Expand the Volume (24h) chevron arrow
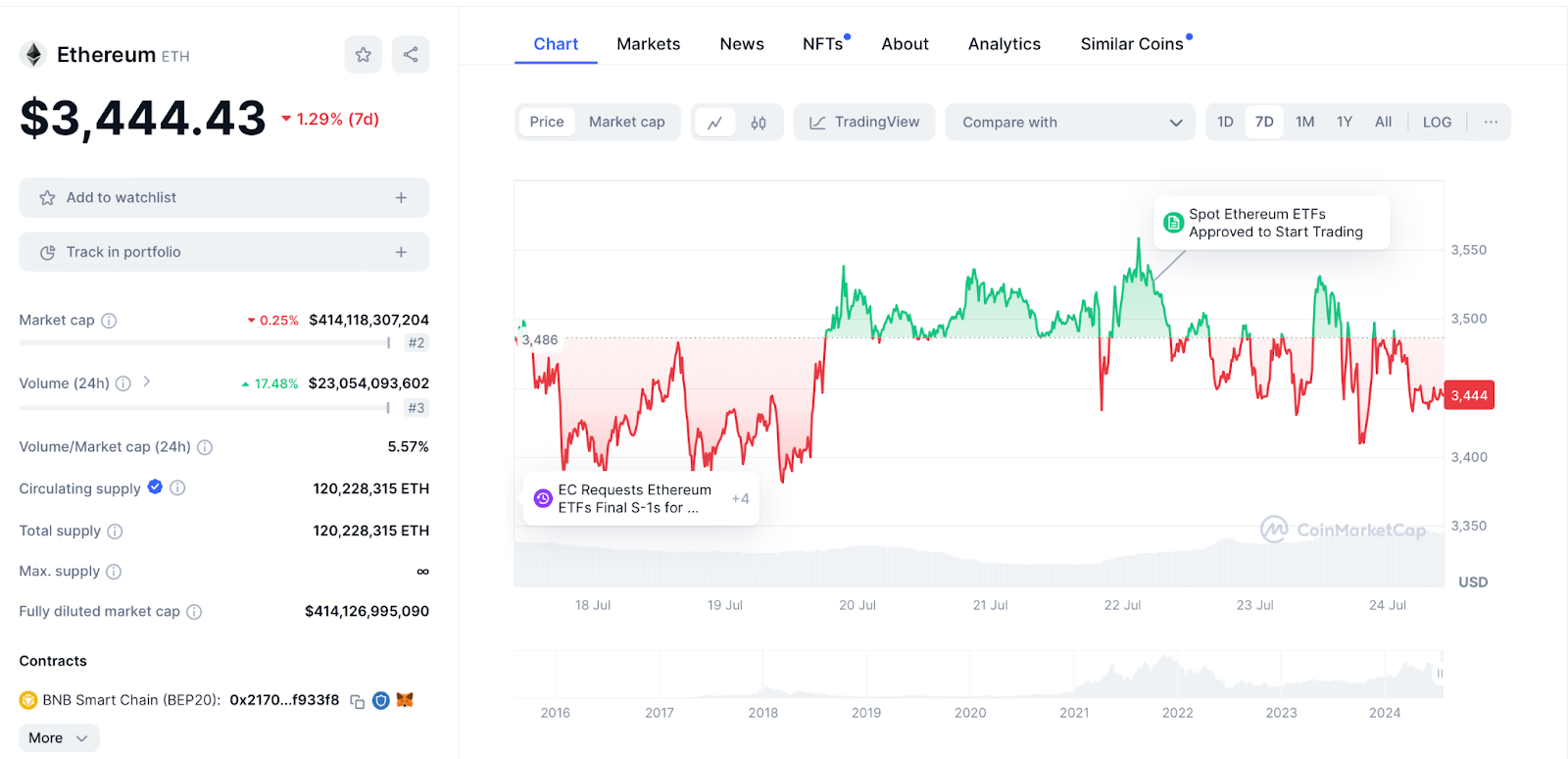This screenshot has height=759, width=1568. (146, 381)
